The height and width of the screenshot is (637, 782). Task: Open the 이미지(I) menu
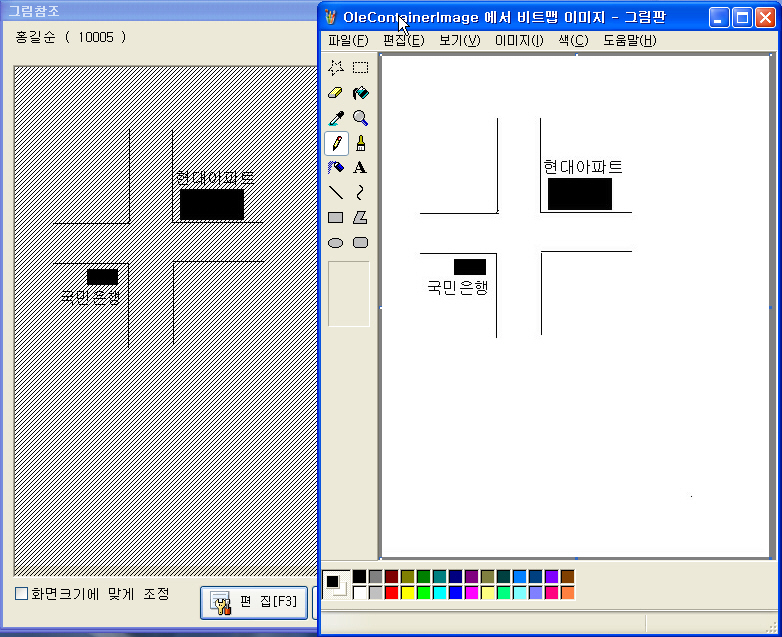pos(519,40)
